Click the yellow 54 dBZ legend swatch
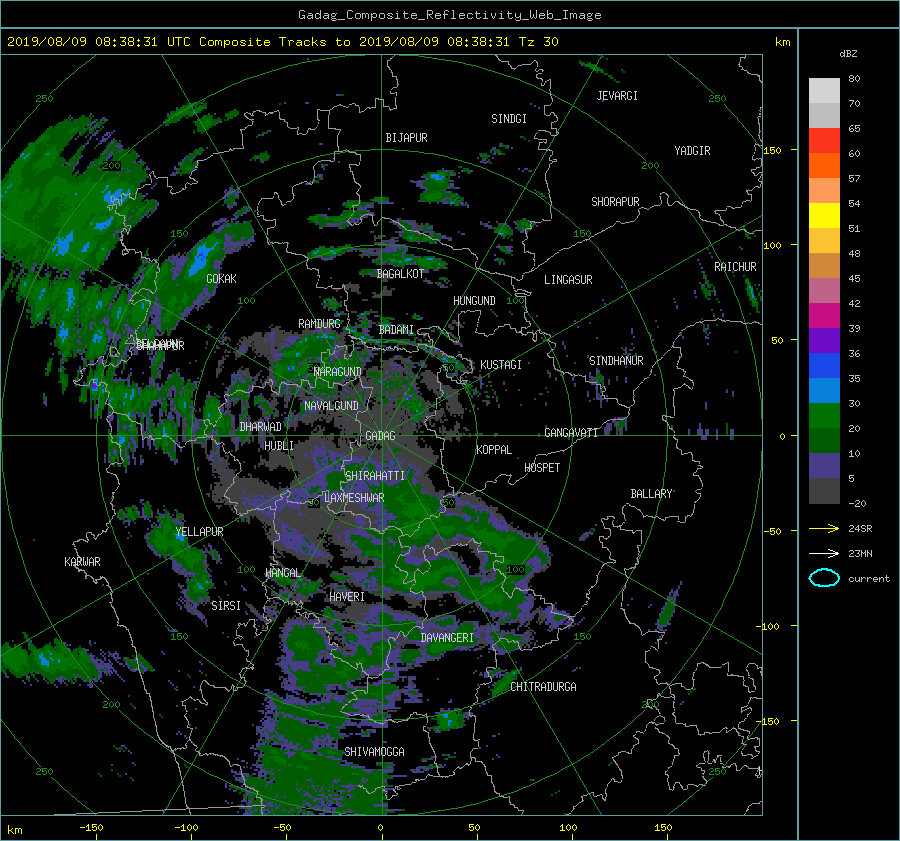Screen dimensions: 900x841 (x=824, y=215)
